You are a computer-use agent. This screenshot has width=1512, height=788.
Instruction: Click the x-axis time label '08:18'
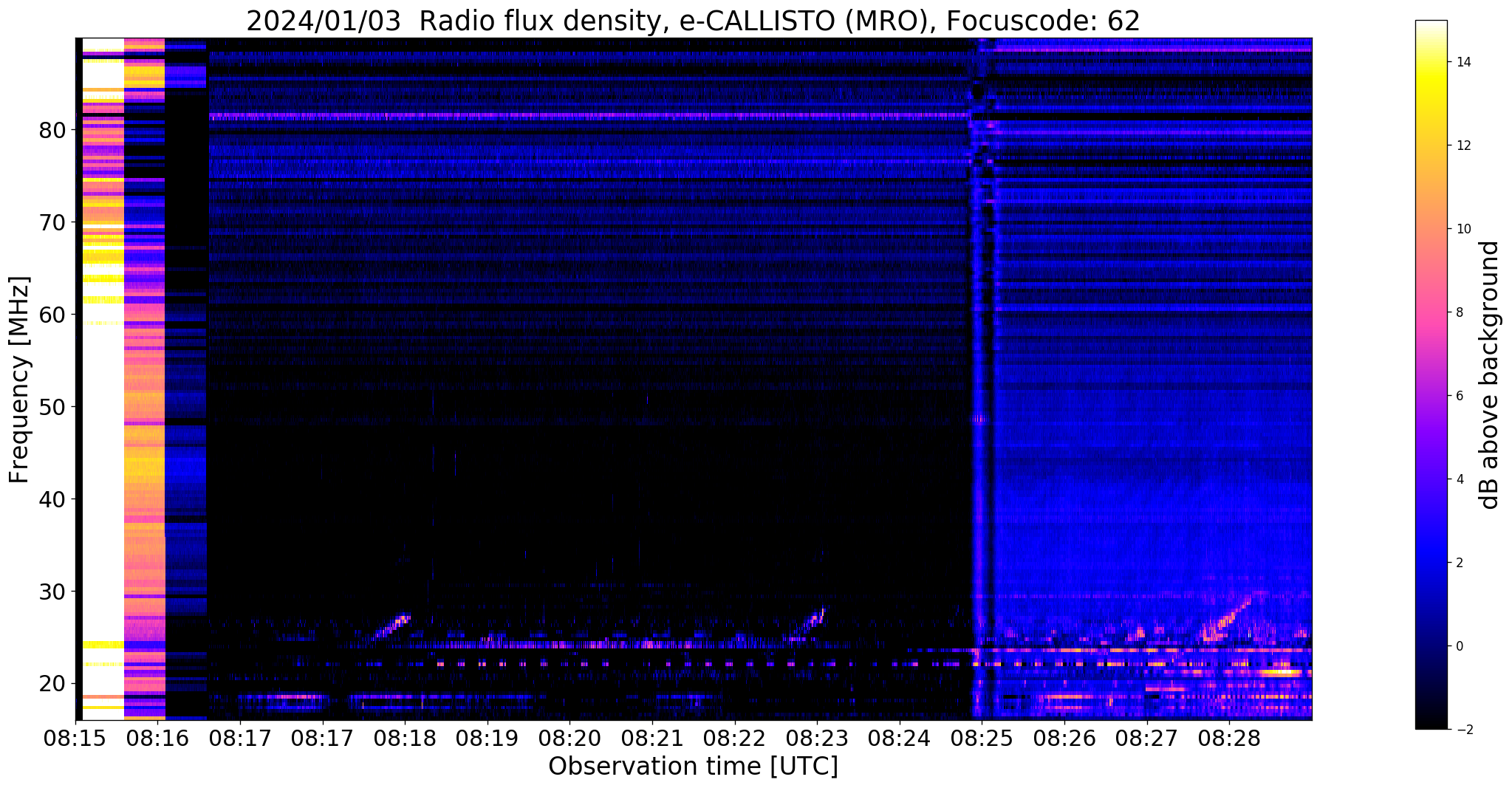point(405,739)
